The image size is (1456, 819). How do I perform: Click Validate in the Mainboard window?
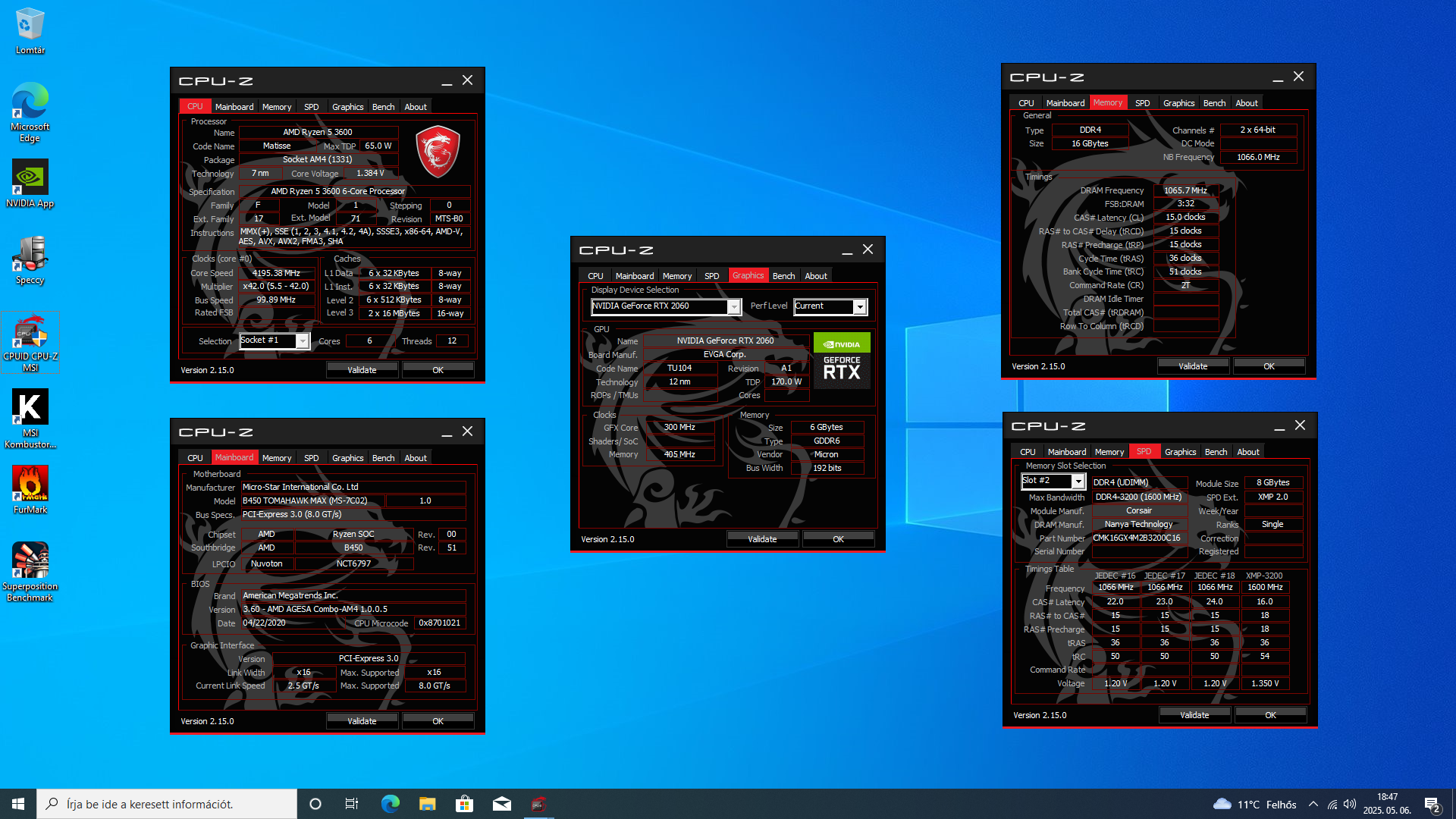[362, 721]
